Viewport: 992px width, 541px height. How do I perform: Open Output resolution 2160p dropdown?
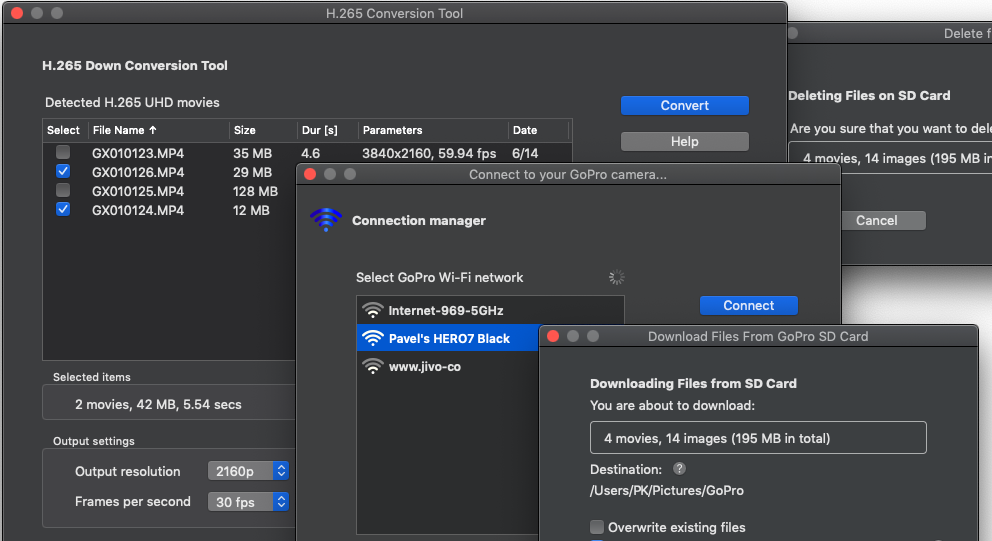[248, 471]
